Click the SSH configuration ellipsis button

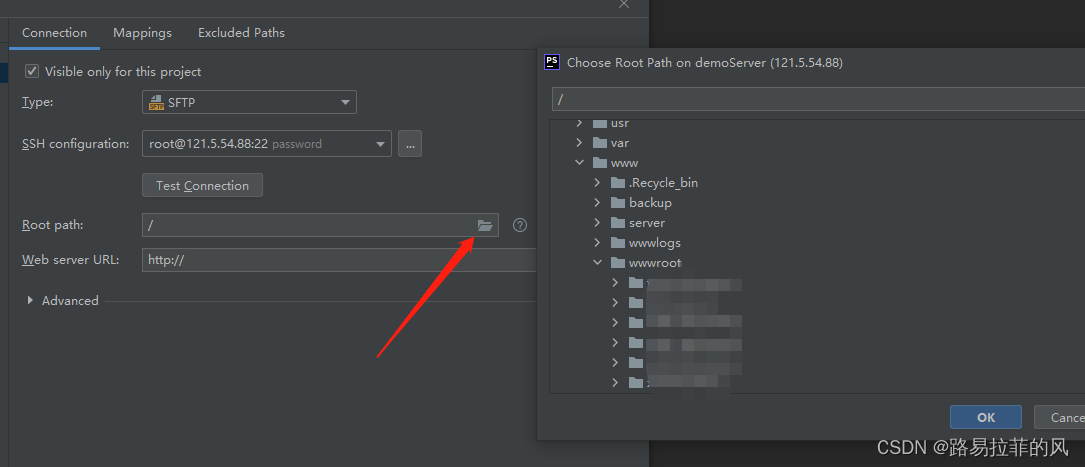pos(410,144)
